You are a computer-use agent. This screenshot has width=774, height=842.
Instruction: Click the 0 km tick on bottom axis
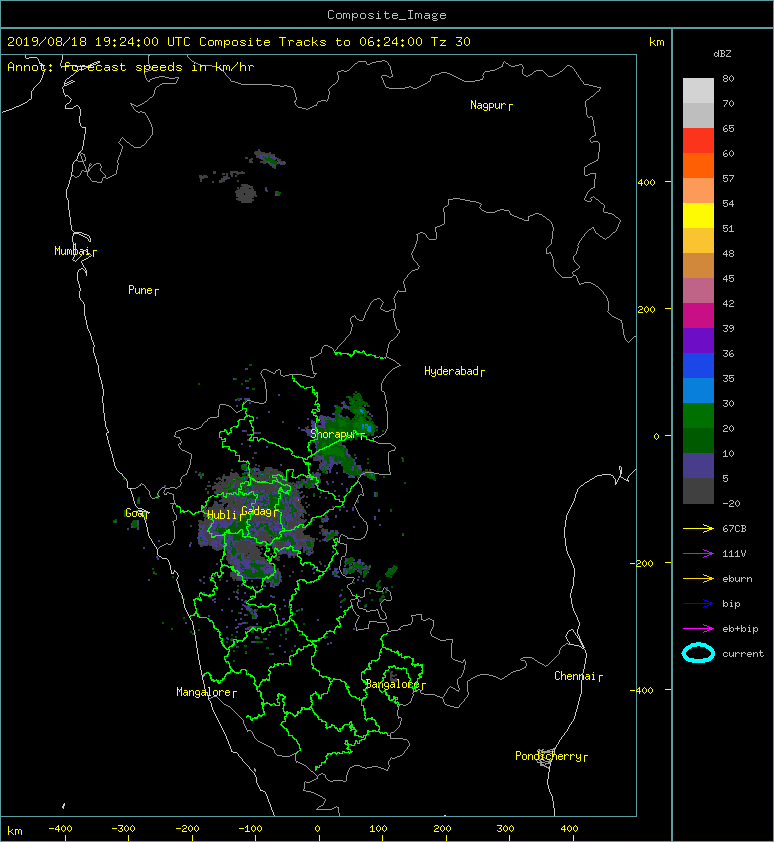(317, 829)
